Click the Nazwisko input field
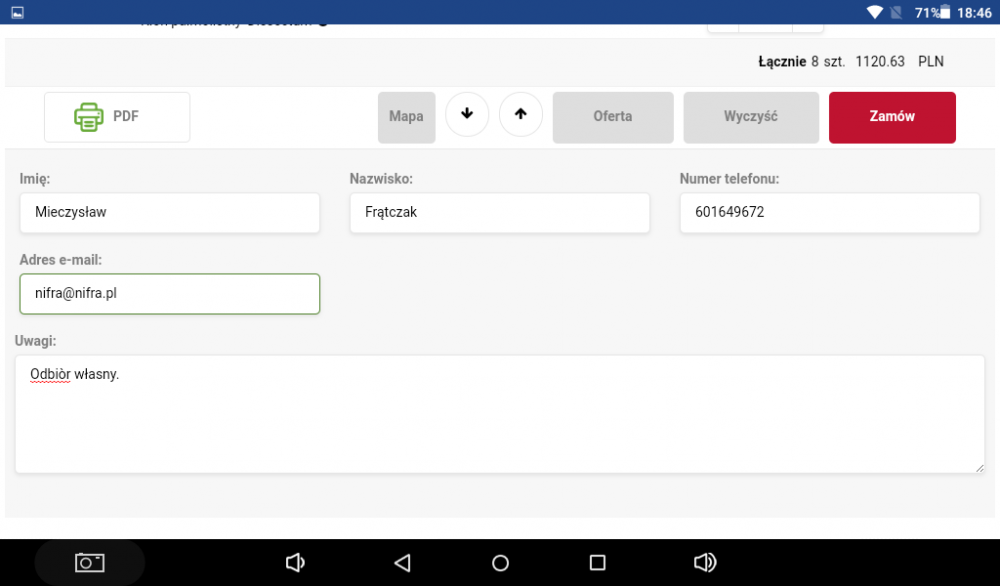The width and height of the screenshot is (1000, 586). click(x=500, y=213)
